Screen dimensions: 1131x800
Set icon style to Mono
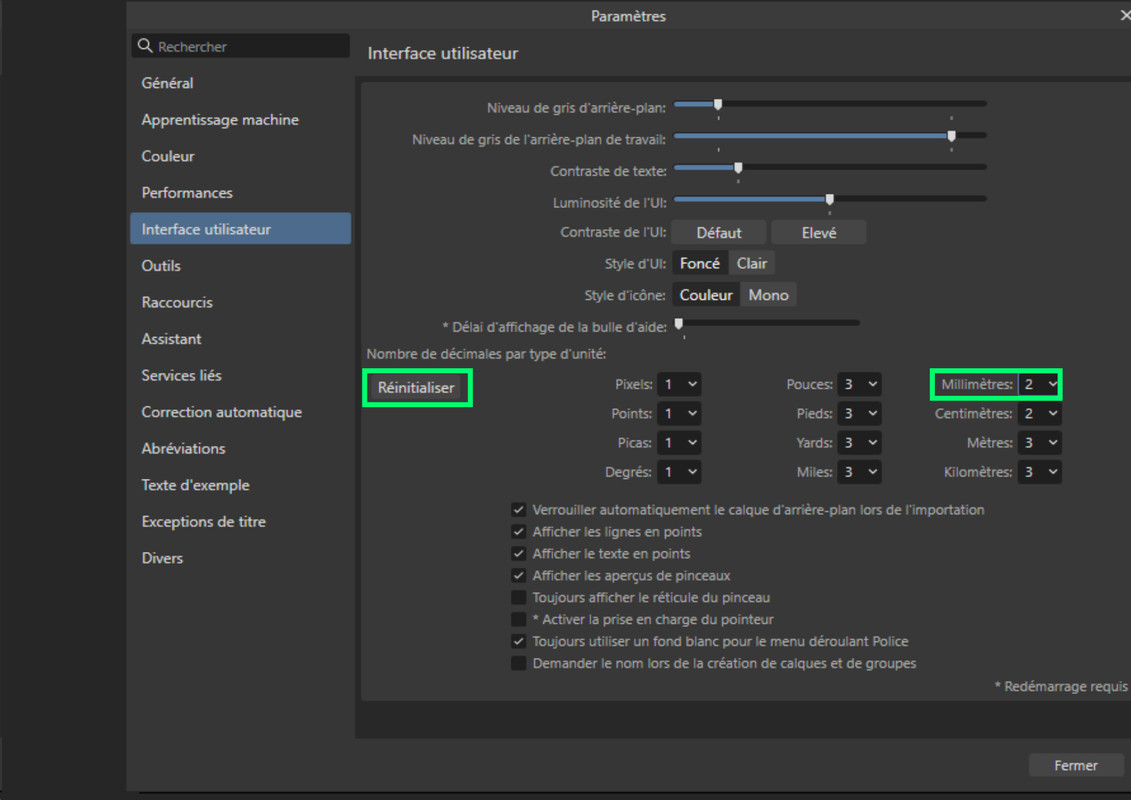tap(768, 294)
